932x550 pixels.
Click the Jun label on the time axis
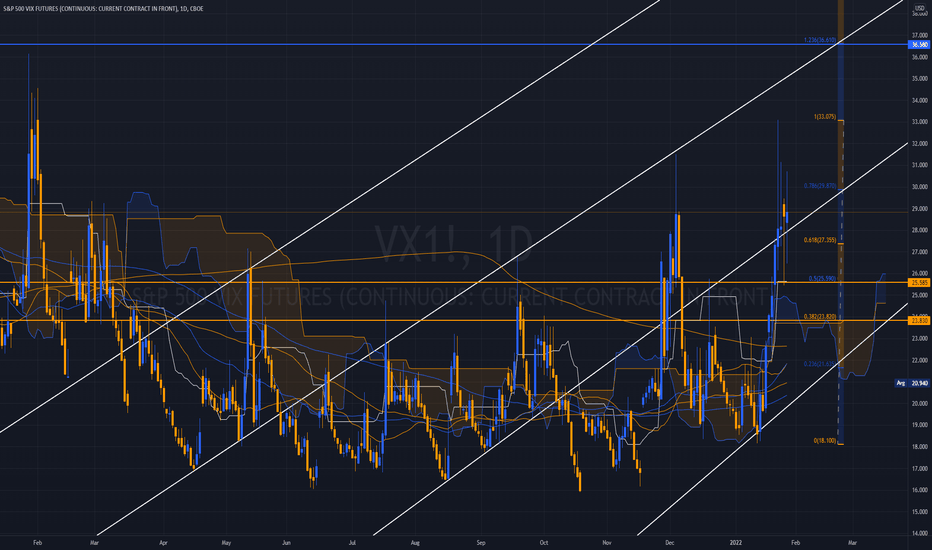pos(286,543)
